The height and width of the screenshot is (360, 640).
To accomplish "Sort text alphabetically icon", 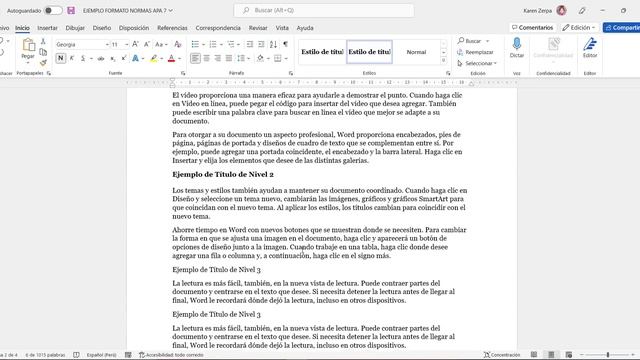I will (273, 44).
